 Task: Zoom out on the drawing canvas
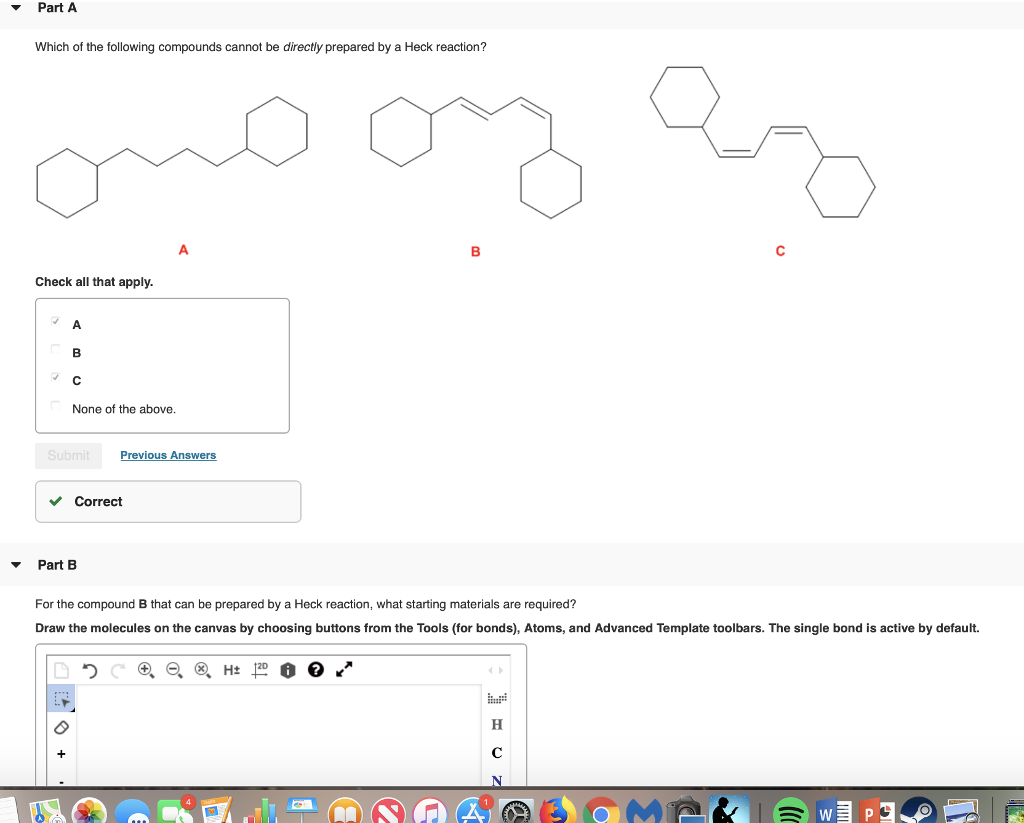click(x=174, y=670)
